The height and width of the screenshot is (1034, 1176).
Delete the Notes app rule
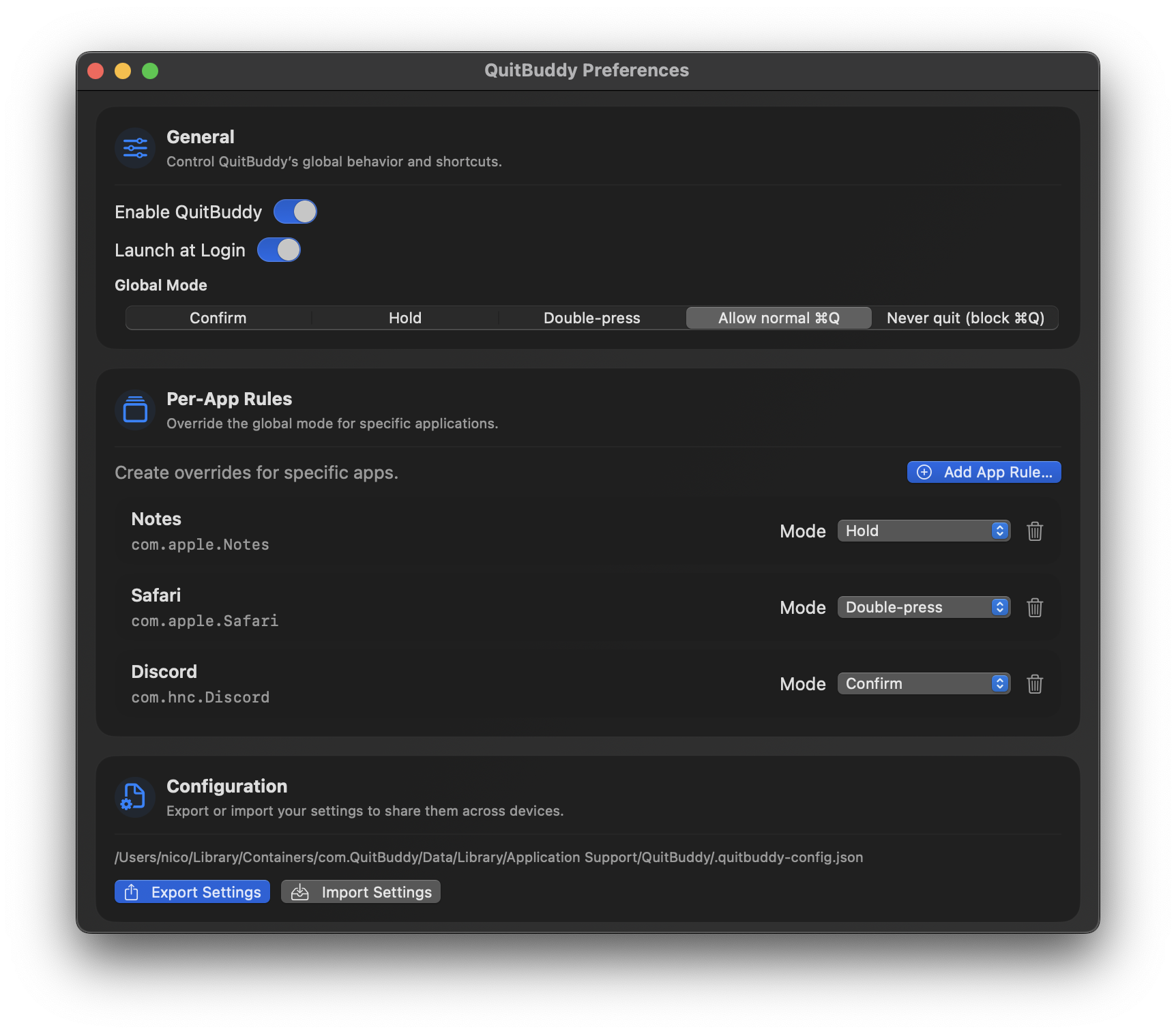tap(1035, 531)
